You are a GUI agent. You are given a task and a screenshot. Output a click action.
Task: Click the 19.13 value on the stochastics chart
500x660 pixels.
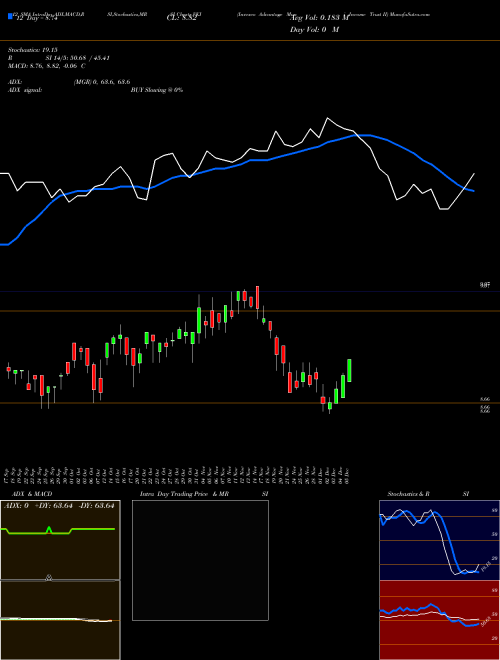click(x=486, y=566)
